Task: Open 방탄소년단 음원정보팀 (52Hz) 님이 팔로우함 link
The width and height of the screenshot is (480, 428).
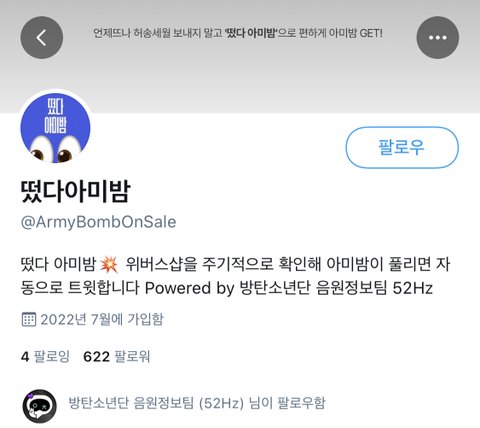Action: point(197,403)
